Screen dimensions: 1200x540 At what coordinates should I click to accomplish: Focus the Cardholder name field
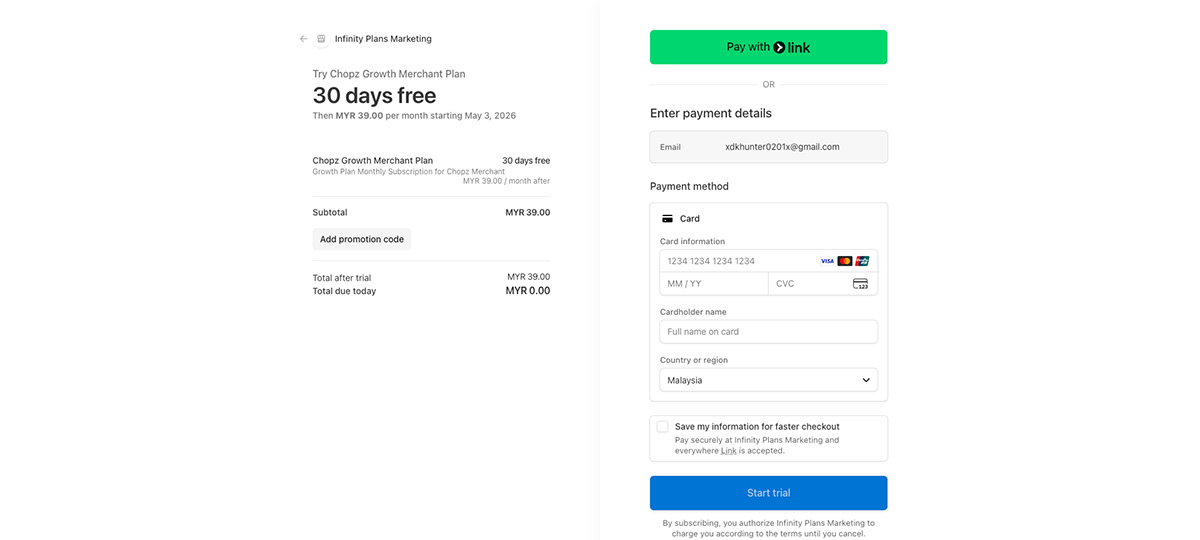click(x=768, y=332)
